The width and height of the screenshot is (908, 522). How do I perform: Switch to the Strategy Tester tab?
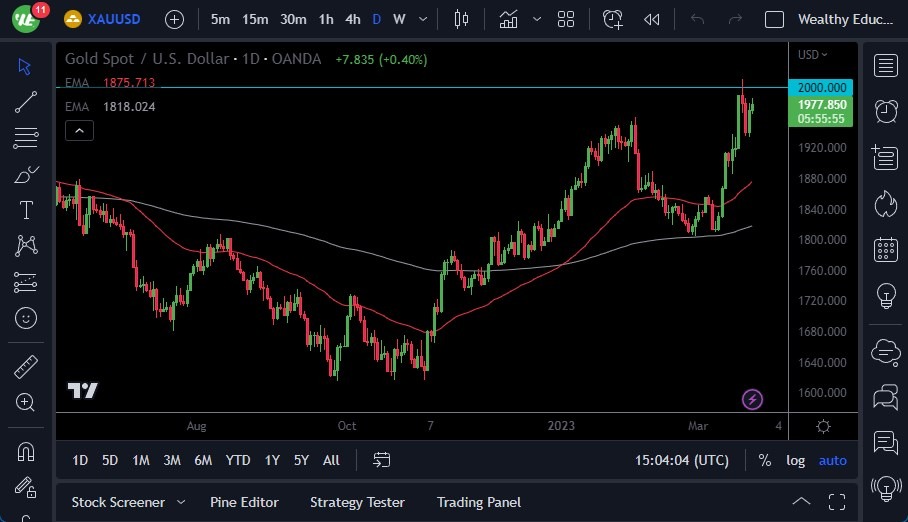pyautogui.click(x=357, y=502)
